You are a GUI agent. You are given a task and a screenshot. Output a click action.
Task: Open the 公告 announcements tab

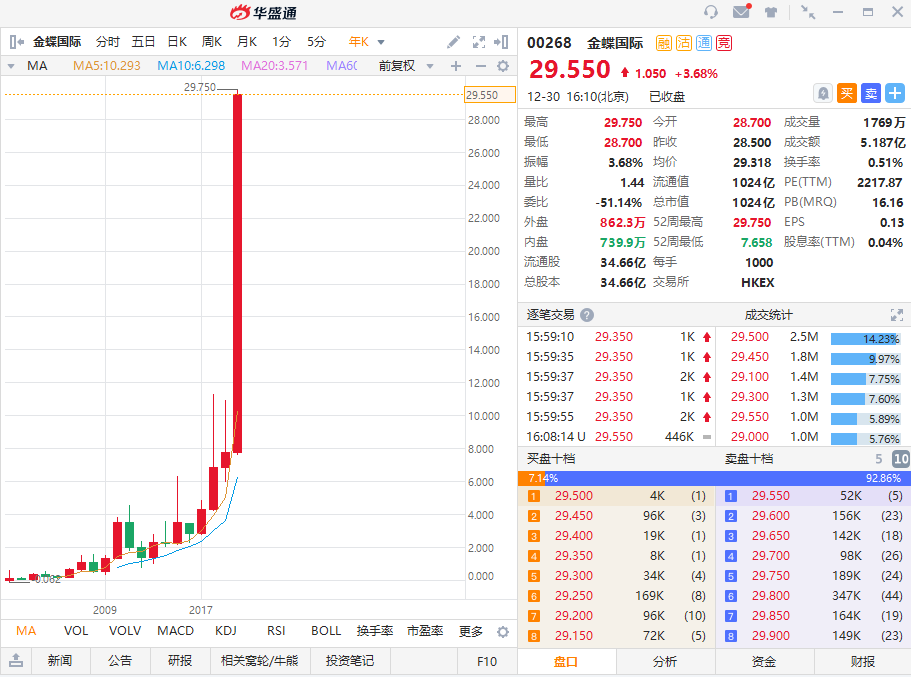pyautogui.click(x=120, y=661)
